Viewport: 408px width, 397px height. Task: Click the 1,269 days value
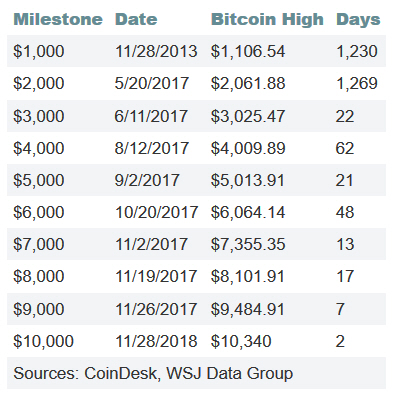357,83
